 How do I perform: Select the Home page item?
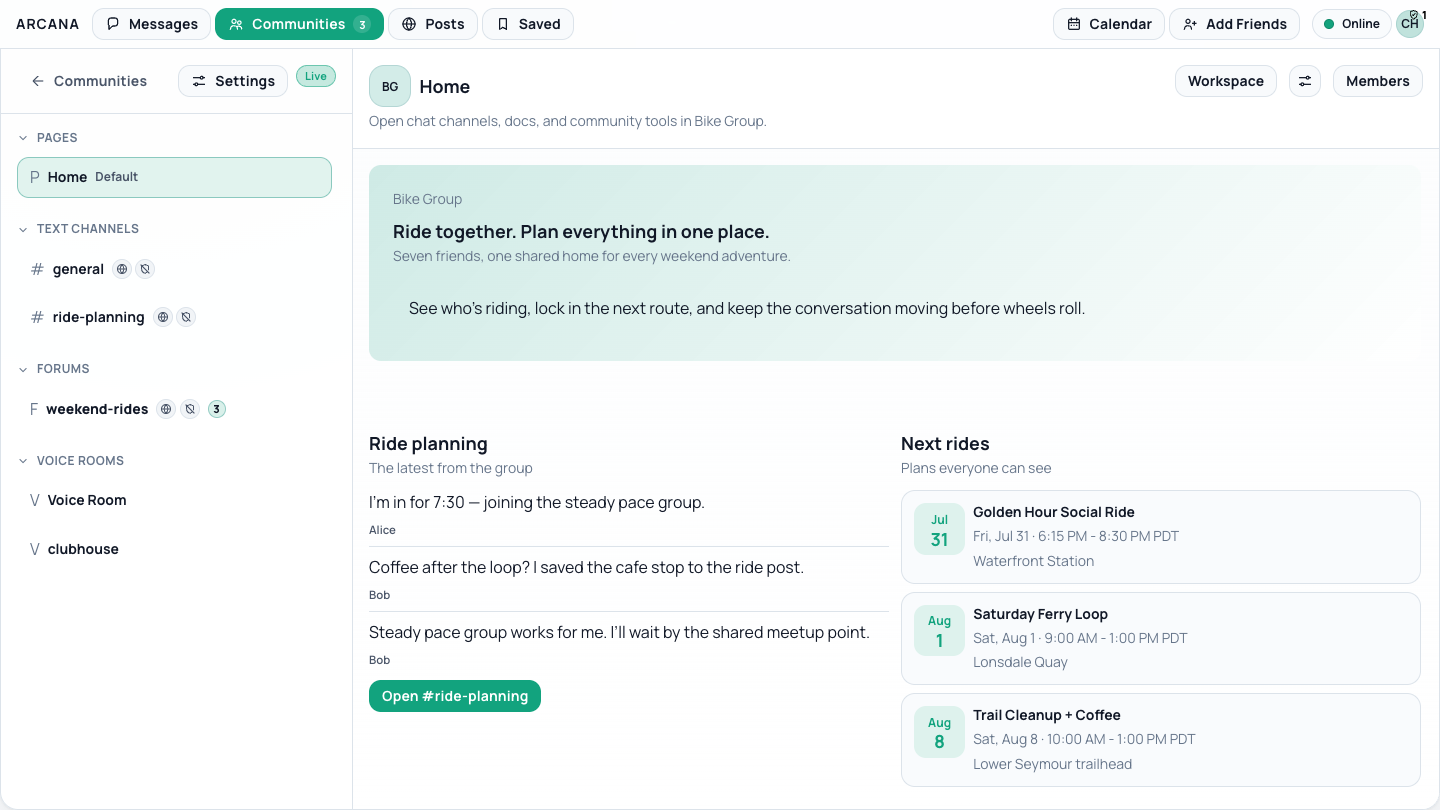174,177
